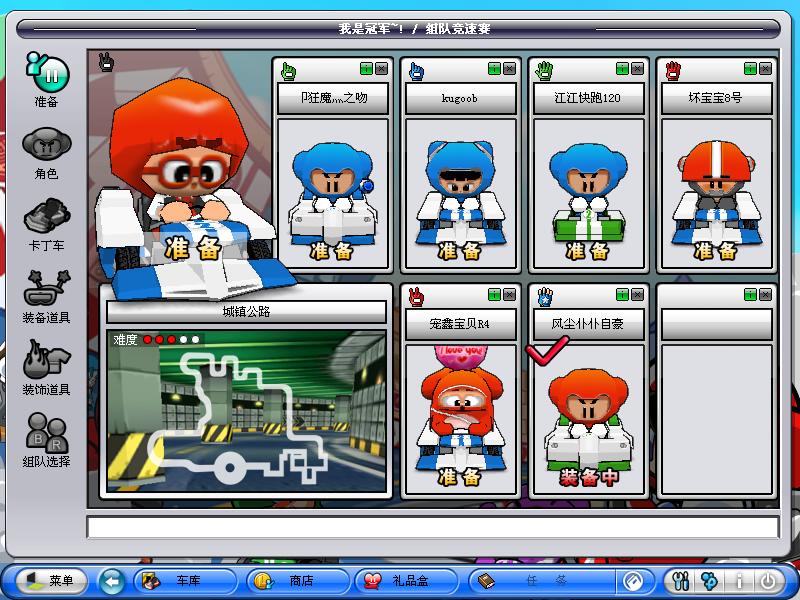Open the 城镇公路 track preview image
The width and height of the screenshot is (800, 600).
click(x=246, y=411)
